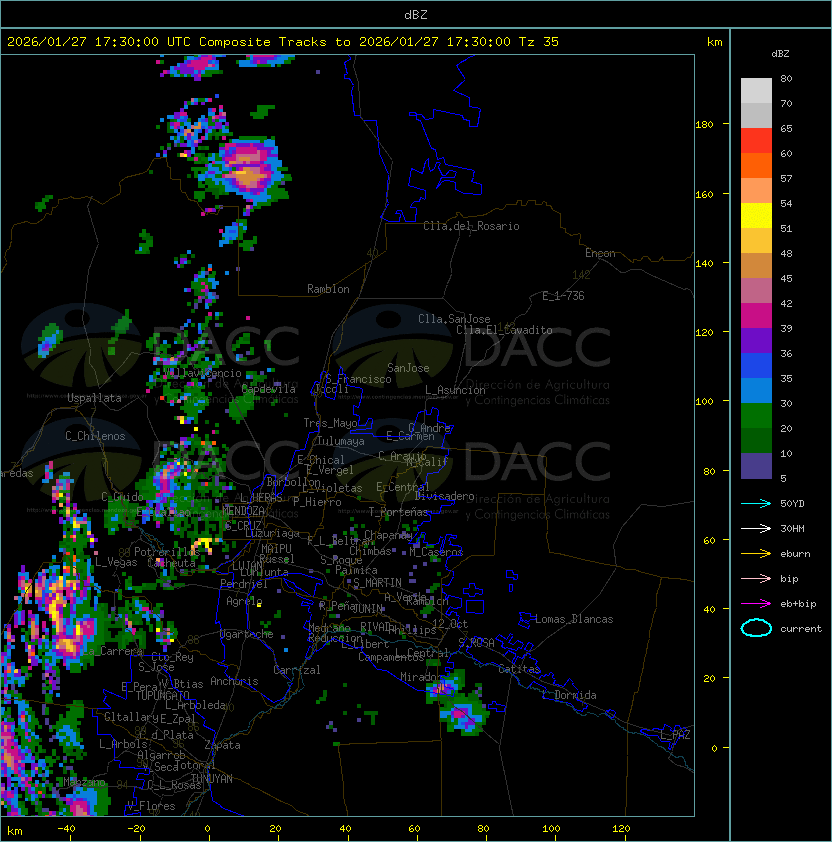832x842 pixels.
Task: Click the Anchoris label
Action: [x=234, y=681]
